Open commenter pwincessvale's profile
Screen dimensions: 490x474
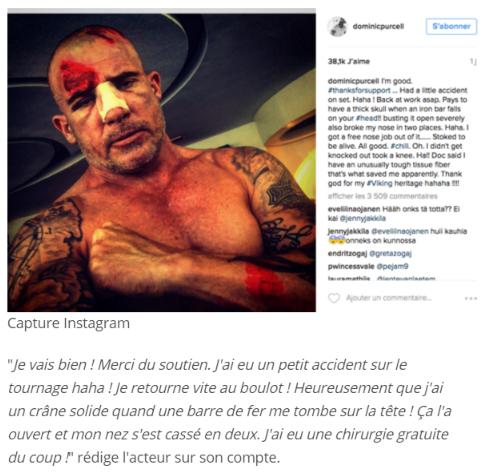351,266
